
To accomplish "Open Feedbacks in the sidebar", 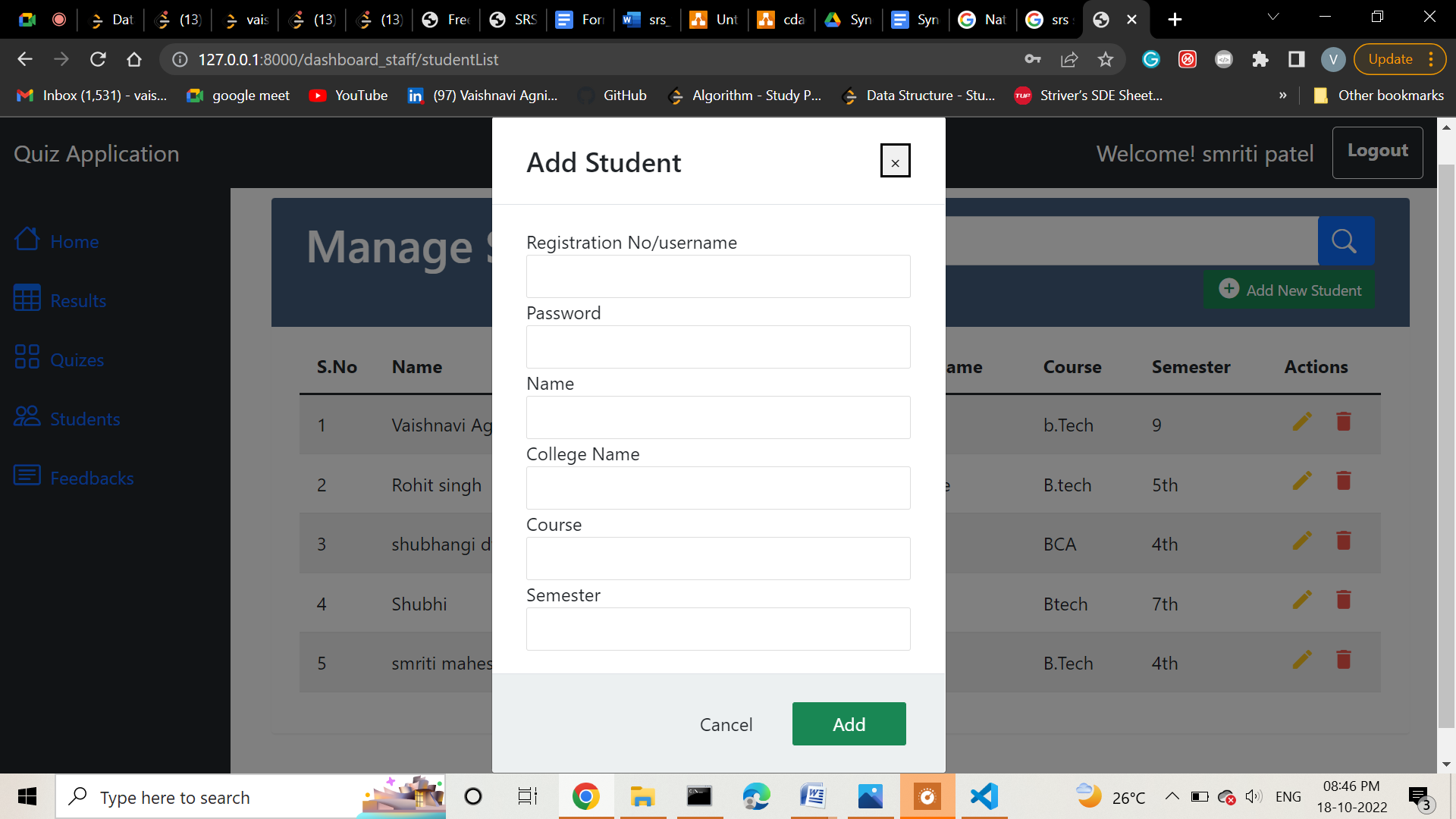I will [74, 477].
